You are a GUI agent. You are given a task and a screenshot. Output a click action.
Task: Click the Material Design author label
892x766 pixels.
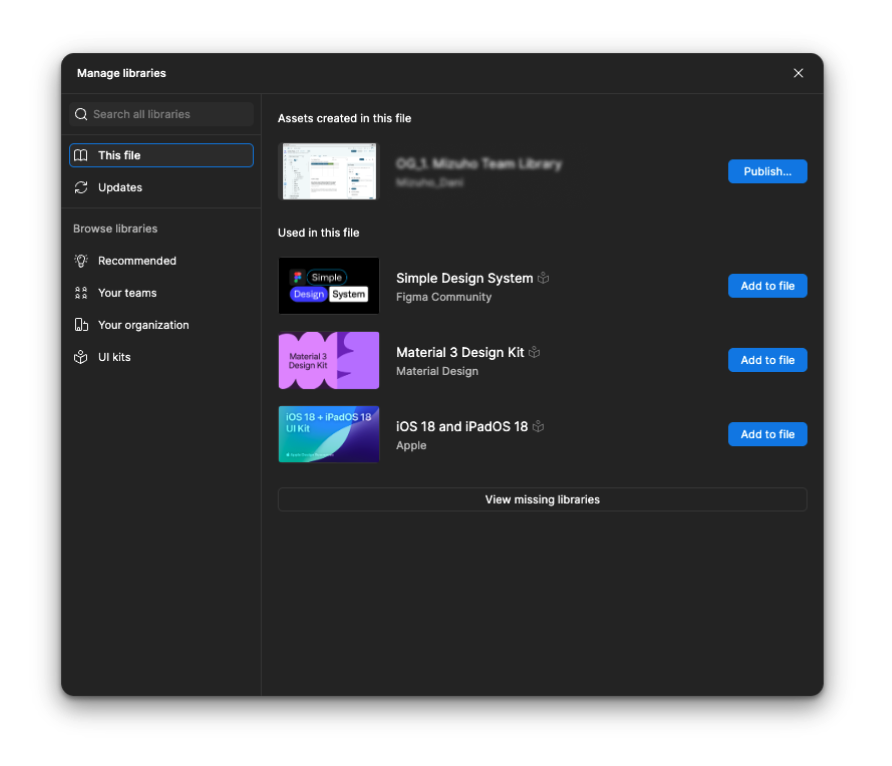(x=437, y=371)
